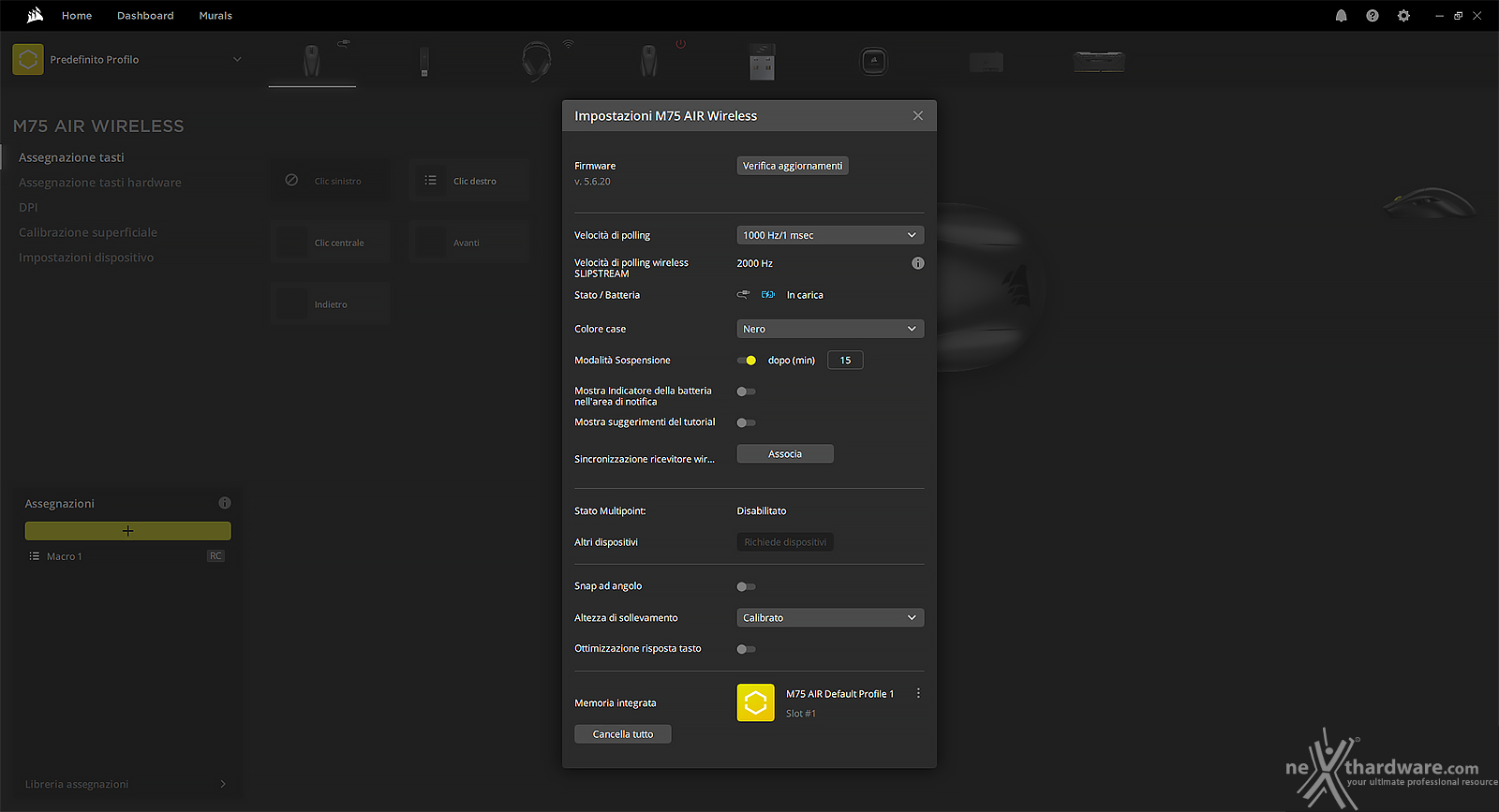
Task: Click the battery charging status icon
Action: click(x=768, y=294)
